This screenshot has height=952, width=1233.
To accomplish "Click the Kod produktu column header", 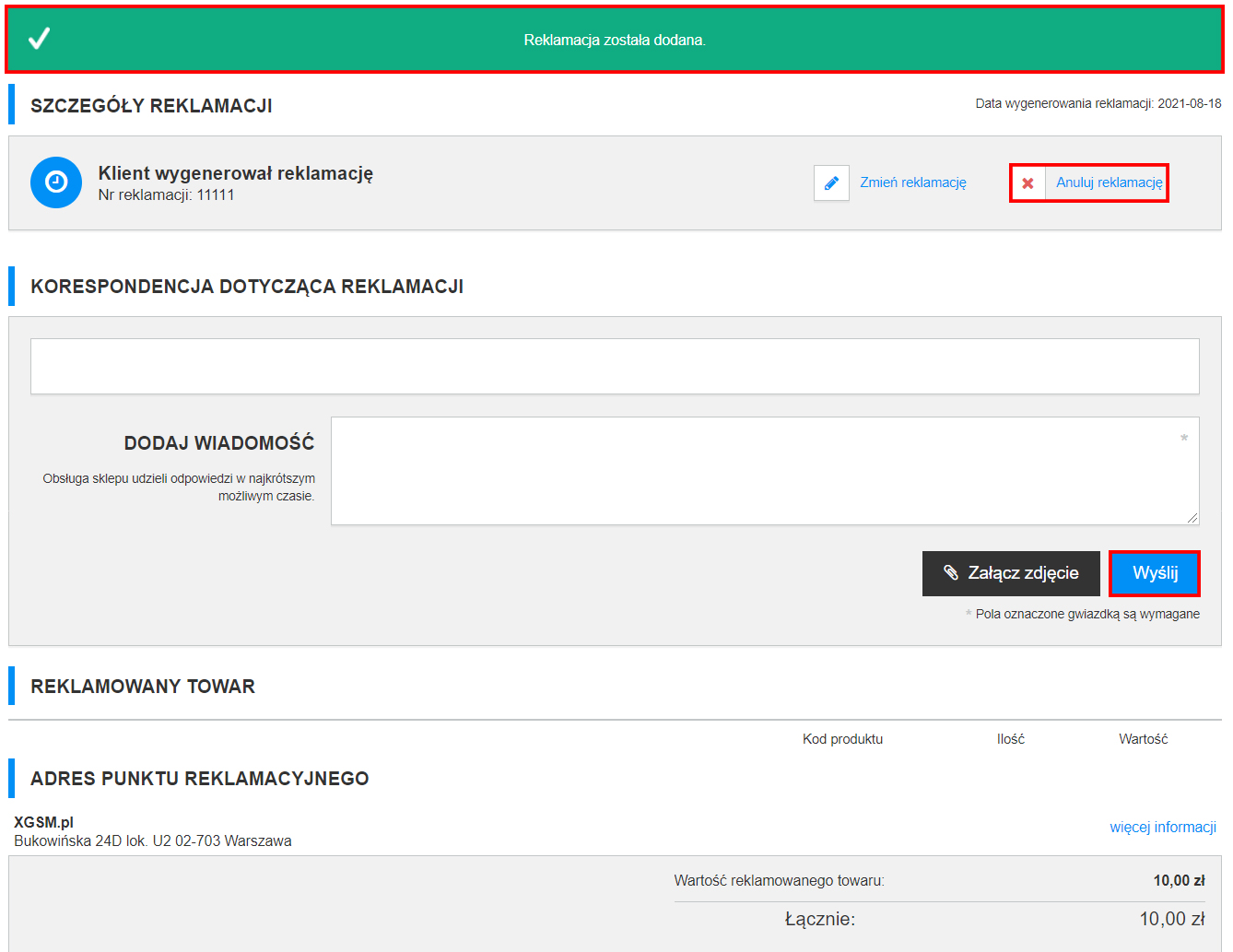I will coord(842,739).
